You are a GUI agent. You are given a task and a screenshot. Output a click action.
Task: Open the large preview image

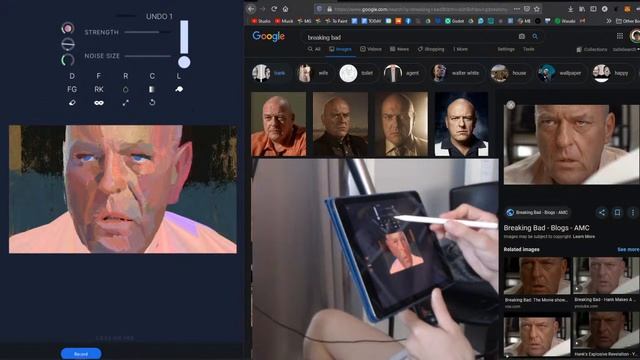571,144
